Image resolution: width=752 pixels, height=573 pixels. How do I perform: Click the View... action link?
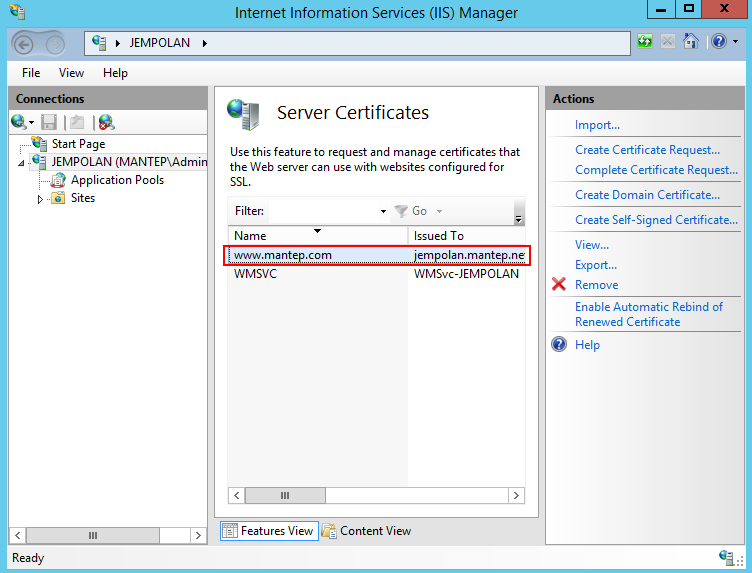[592, 245]
